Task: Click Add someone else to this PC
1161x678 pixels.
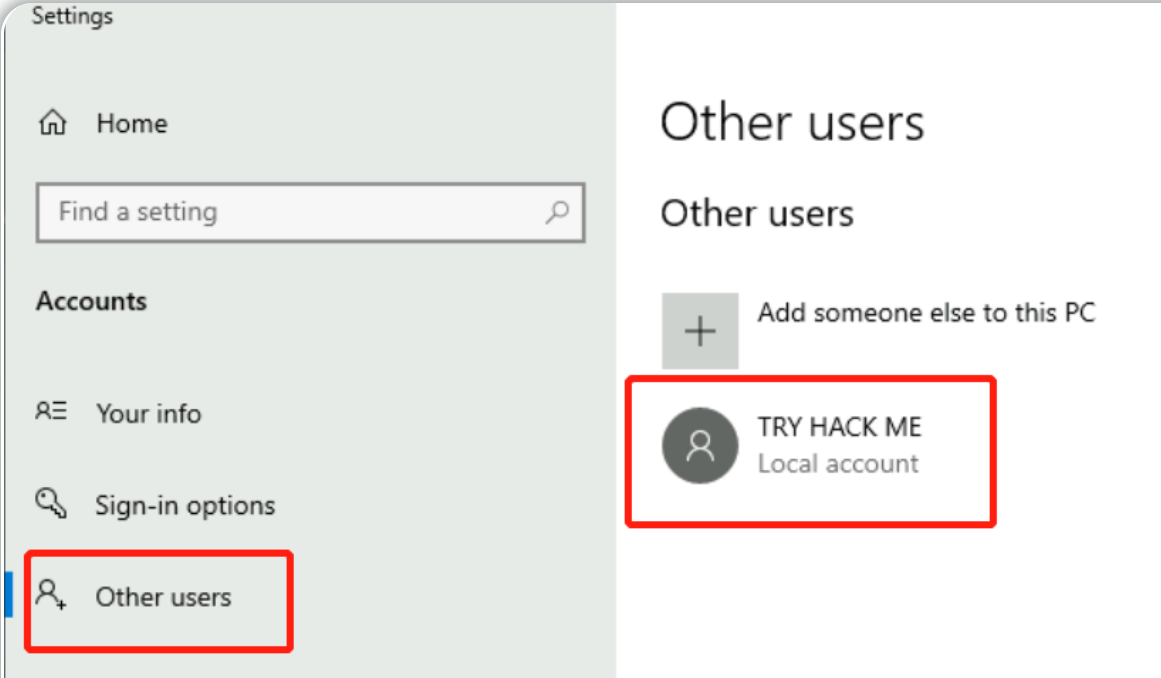Action: 926,312
